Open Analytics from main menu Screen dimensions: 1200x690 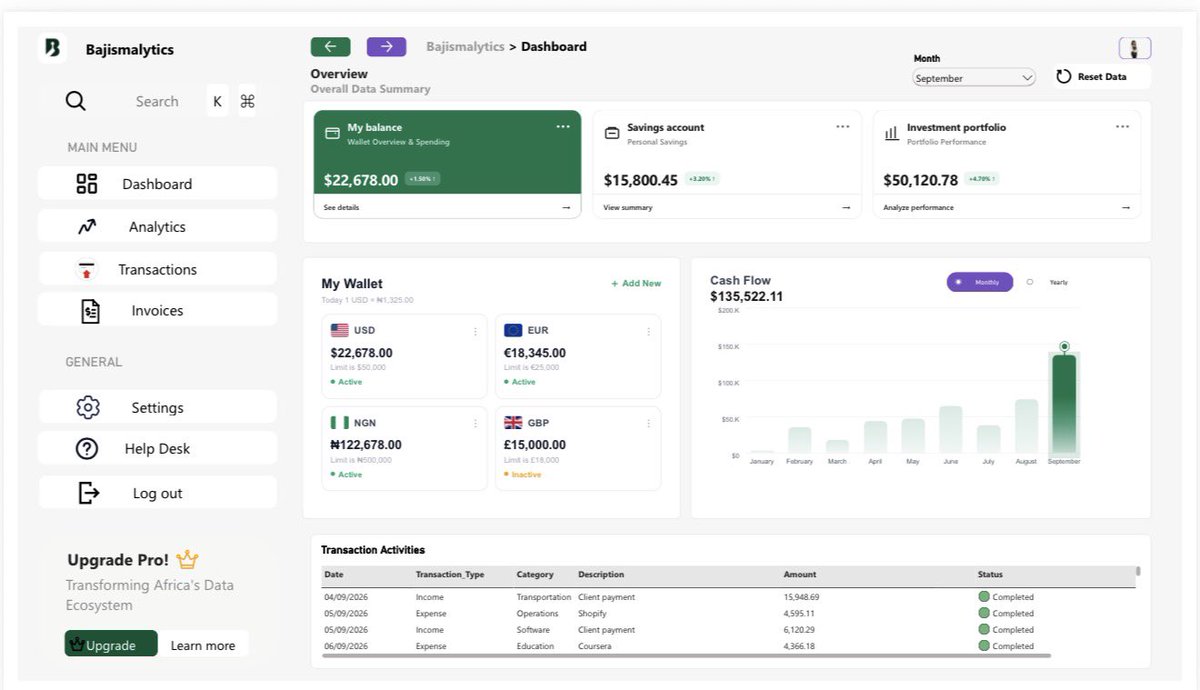[157, 227]
